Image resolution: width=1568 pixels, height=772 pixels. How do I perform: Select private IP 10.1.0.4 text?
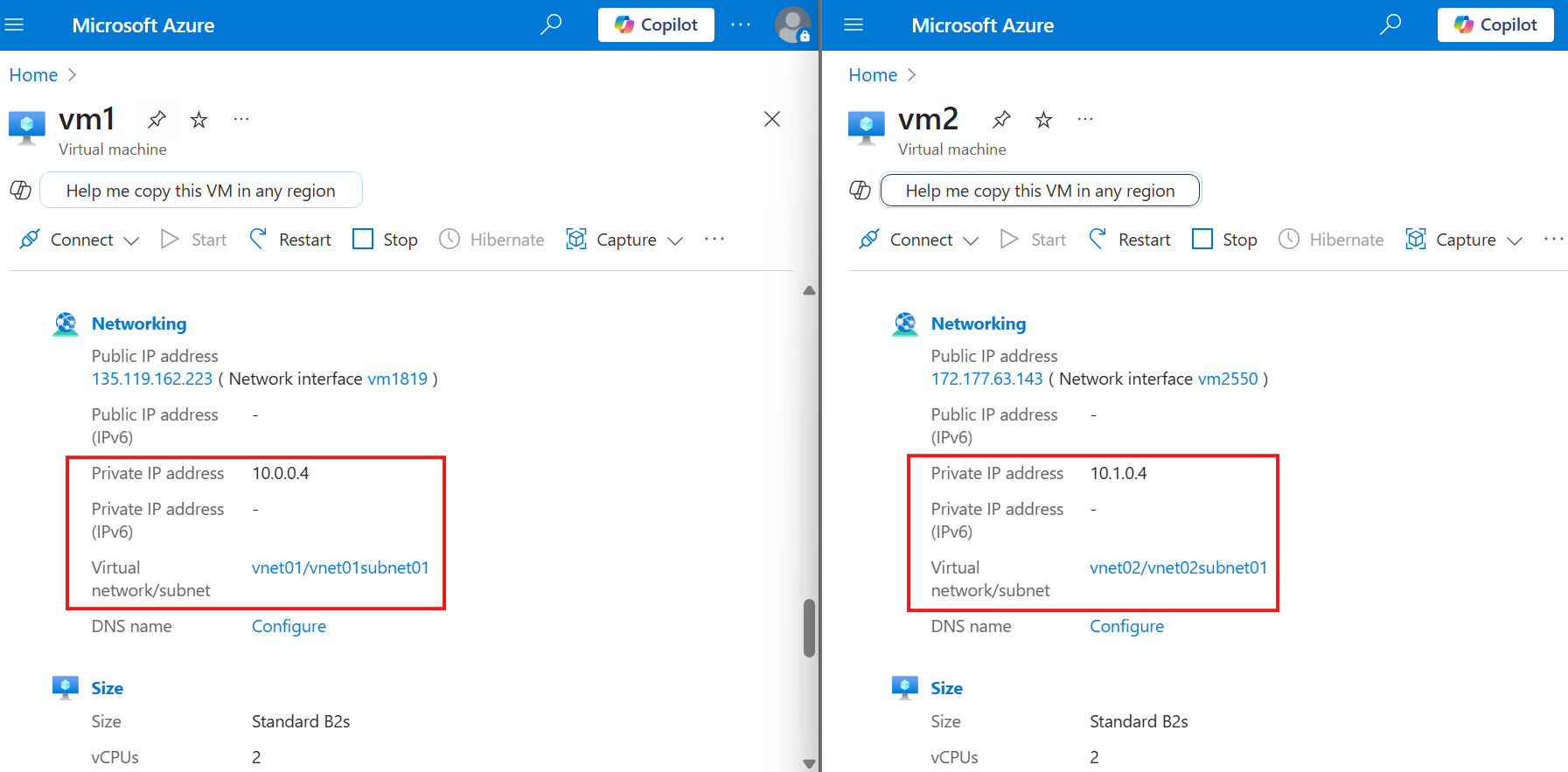point(1119,473)
